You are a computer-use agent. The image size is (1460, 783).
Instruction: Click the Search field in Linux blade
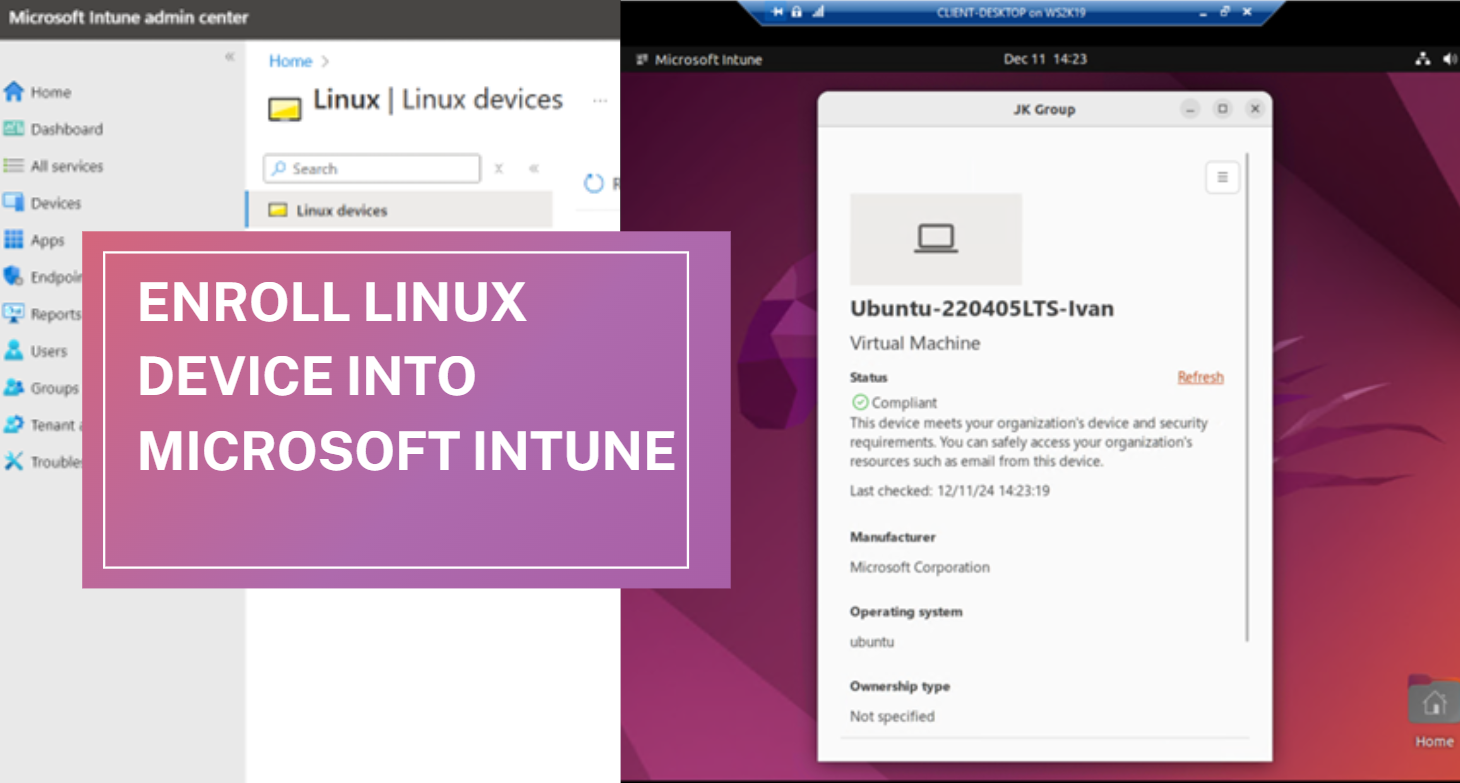[372, 168]
